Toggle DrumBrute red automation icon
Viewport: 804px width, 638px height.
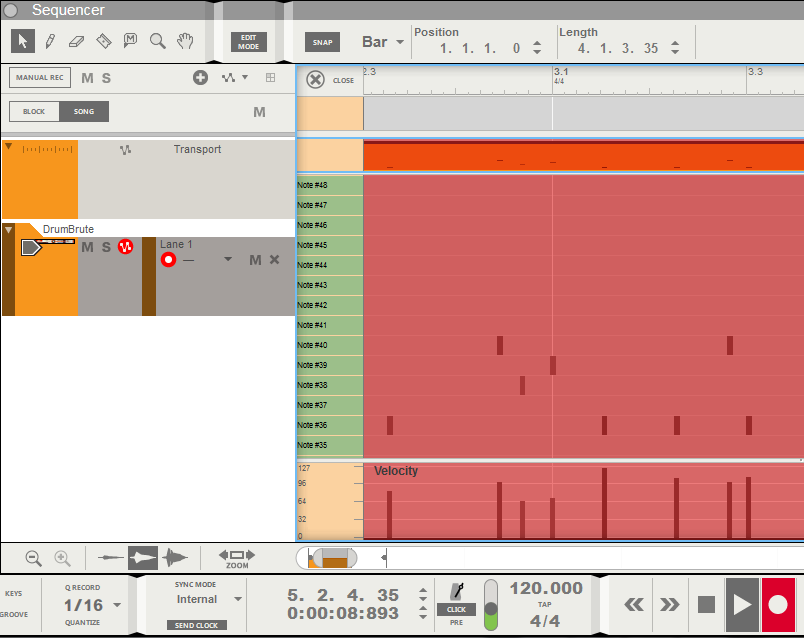pos(126,247)
